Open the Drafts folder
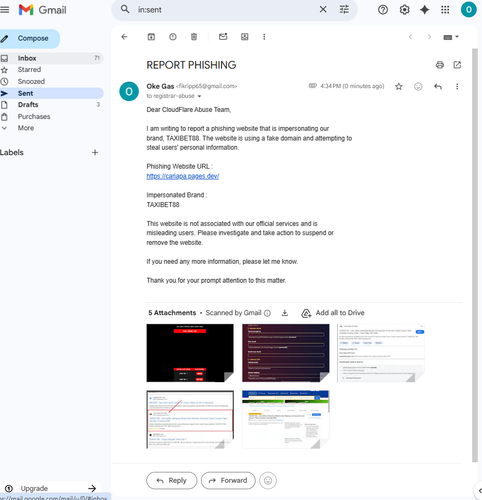 click(51, 105)
